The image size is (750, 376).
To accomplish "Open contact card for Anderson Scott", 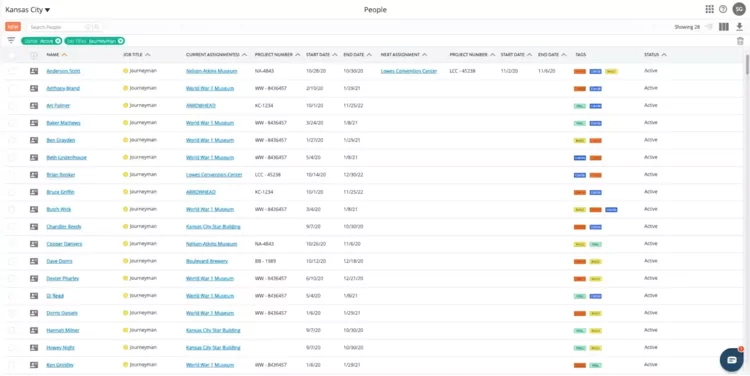I will pyautogui.click(x=34, y=71).
